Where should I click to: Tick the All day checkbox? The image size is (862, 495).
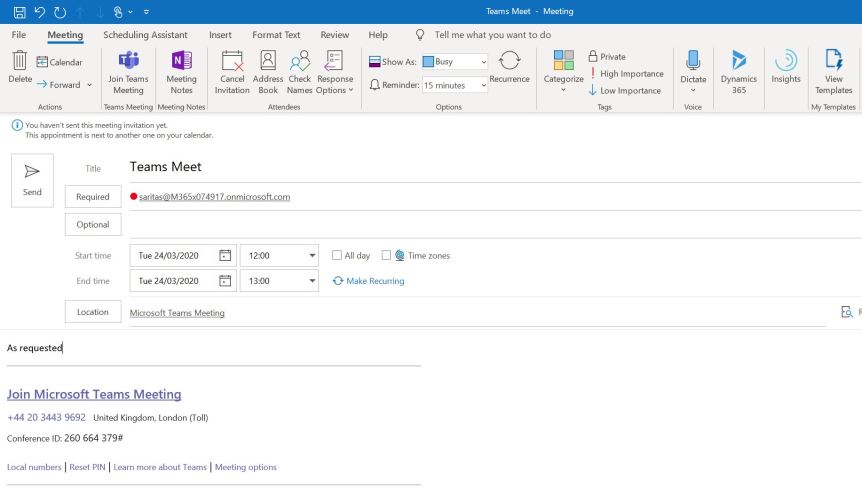[x=337, y=255]
